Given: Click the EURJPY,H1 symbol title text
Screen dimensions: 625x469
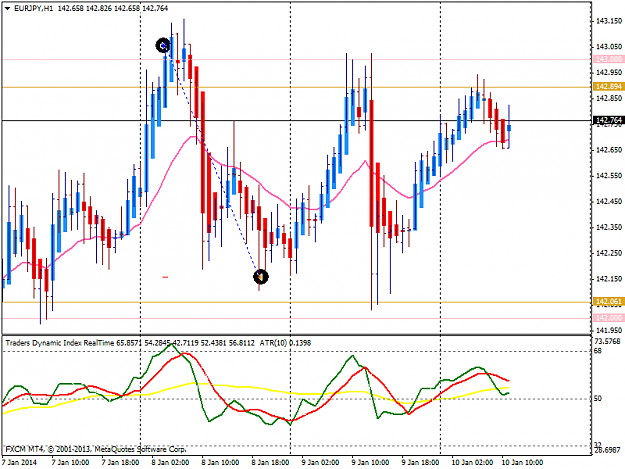Looking at the screenshot, I should click(x=33, y=8).
